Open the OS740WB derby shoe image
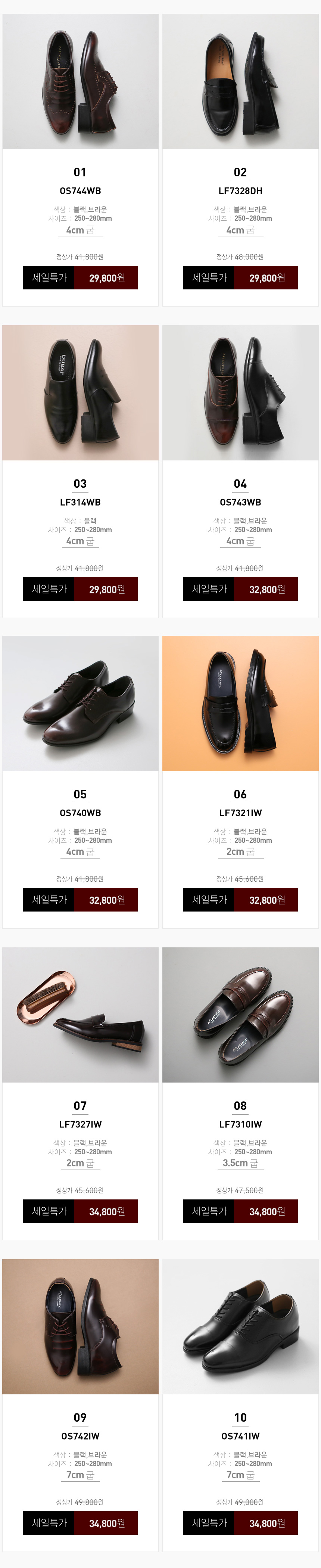 pos(80,704)
